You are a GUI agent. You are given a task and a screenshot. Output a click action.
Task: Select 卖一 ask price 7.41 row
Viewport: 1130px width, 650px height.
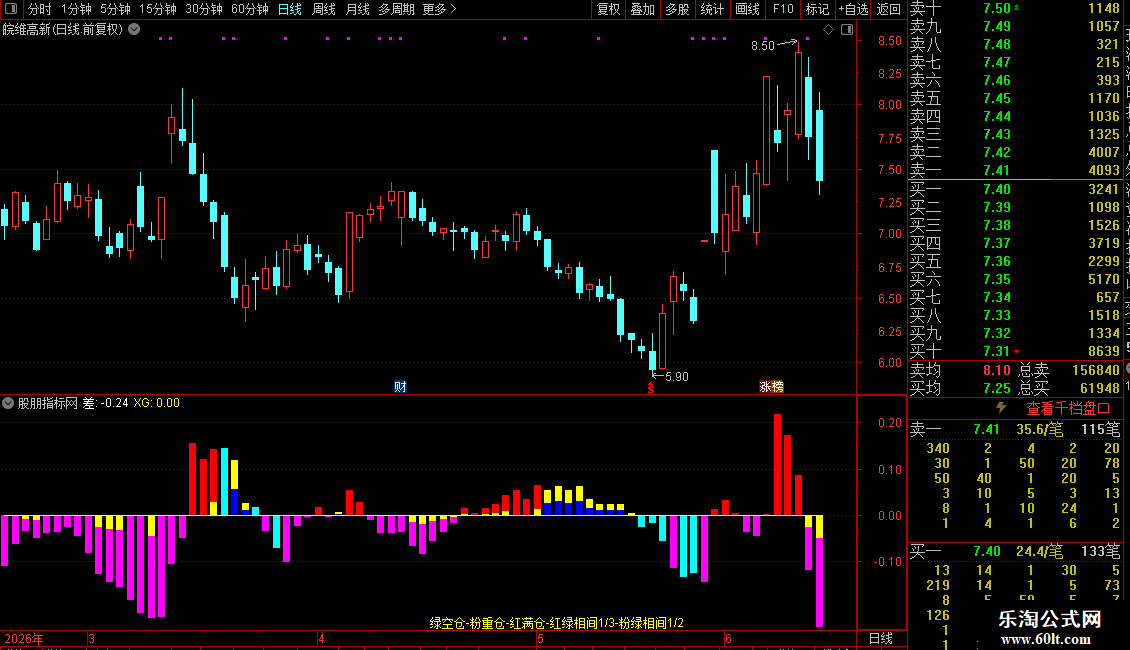(1015, 170)
